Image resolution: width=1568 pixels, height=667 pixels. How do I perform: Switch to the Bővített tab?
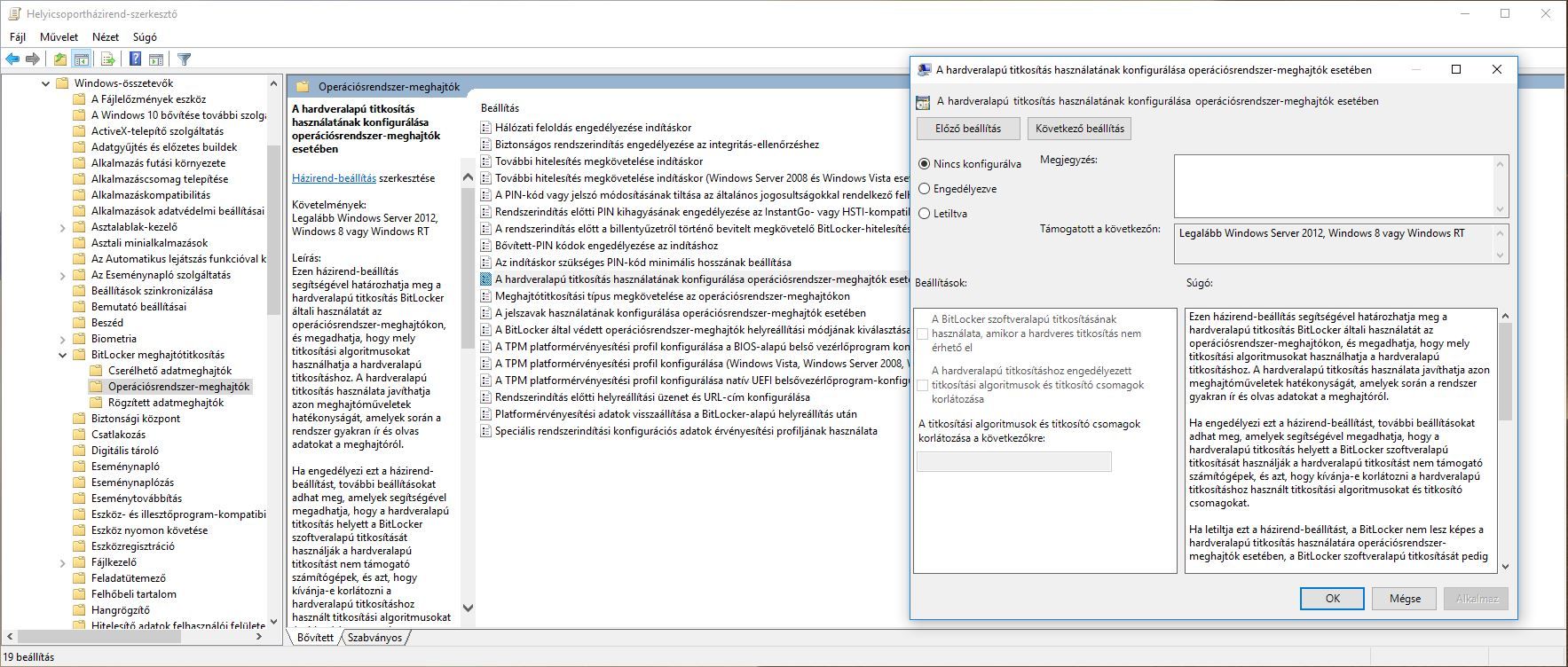click(x=315, y=638)
